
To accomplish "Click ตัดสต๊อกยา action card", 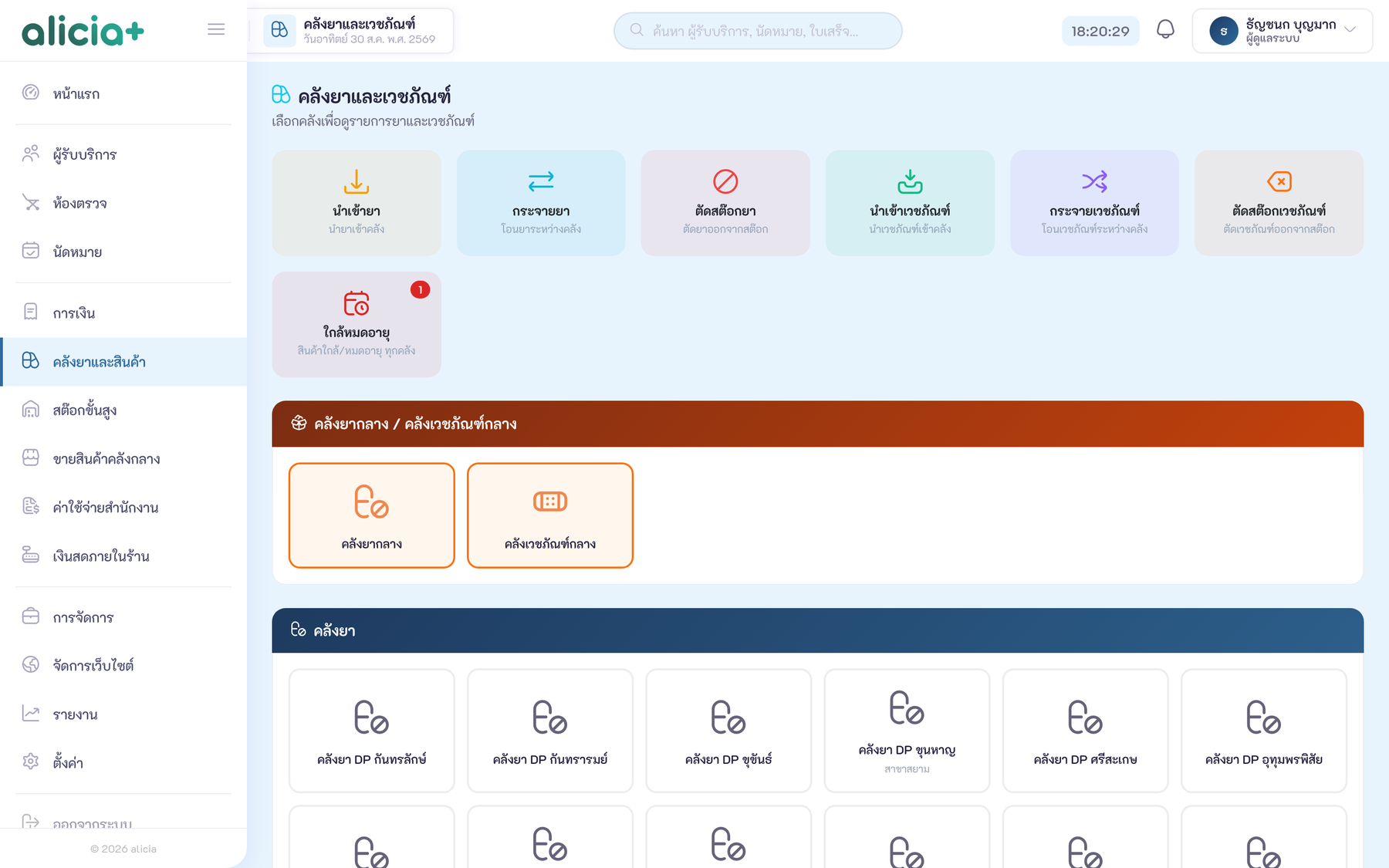I will [725, 203].
